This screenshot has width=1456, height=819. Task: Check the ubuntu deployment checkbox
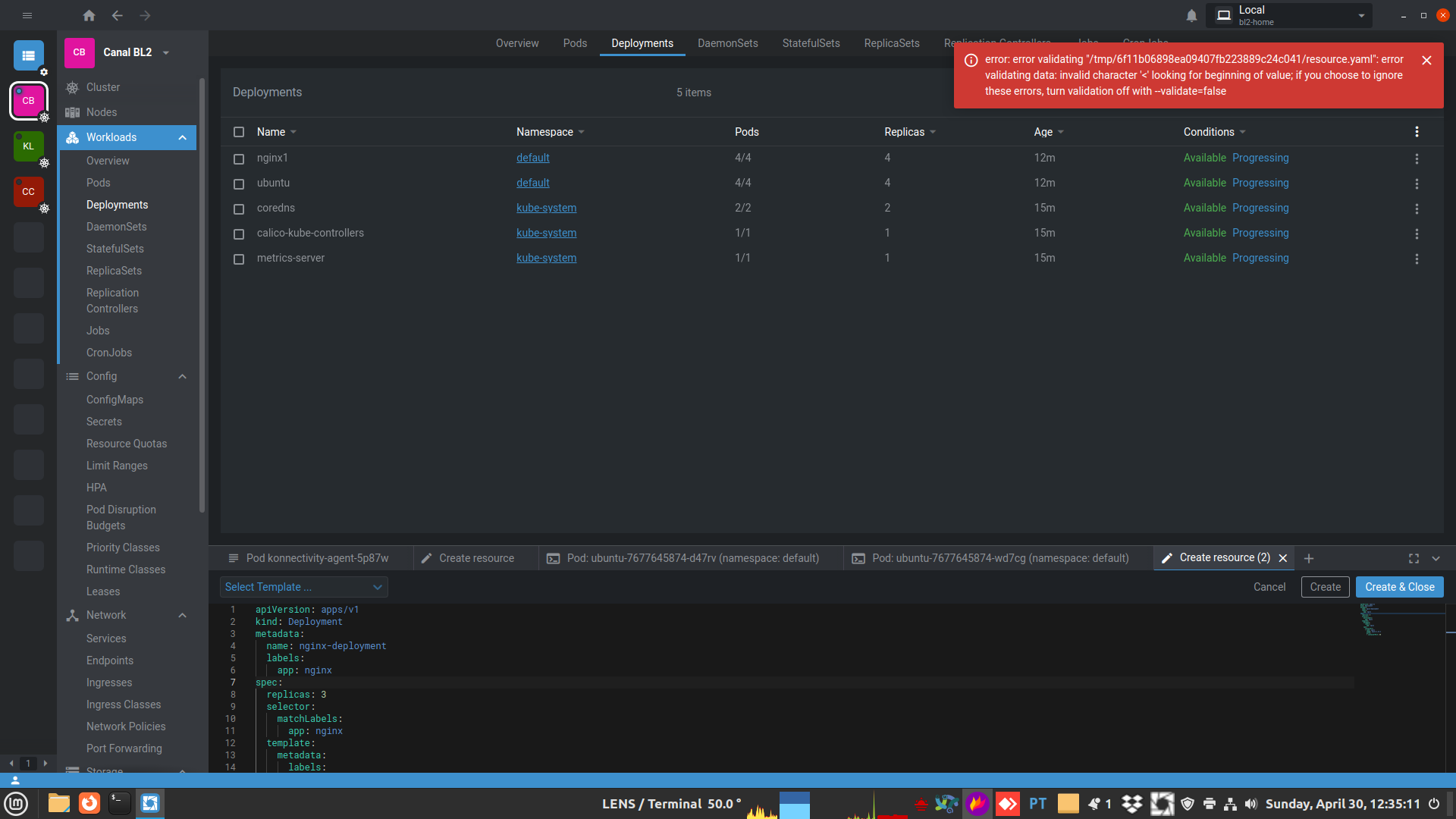click(239, 184)
